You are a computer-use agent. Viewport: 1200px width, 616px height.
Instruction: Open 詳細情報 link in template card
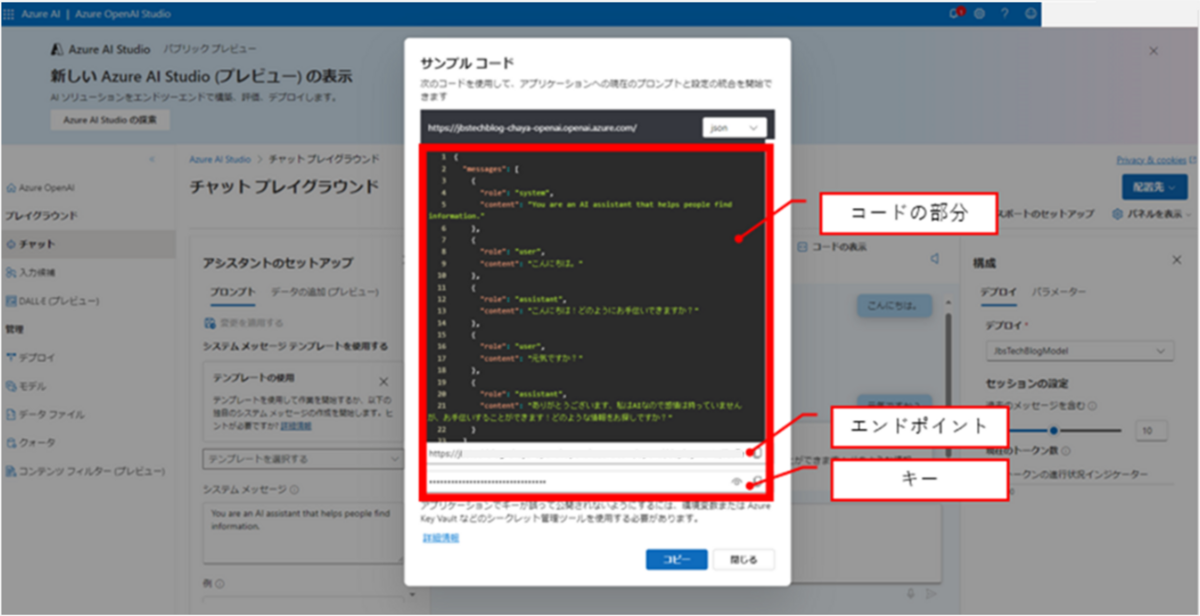click(295, 425)
